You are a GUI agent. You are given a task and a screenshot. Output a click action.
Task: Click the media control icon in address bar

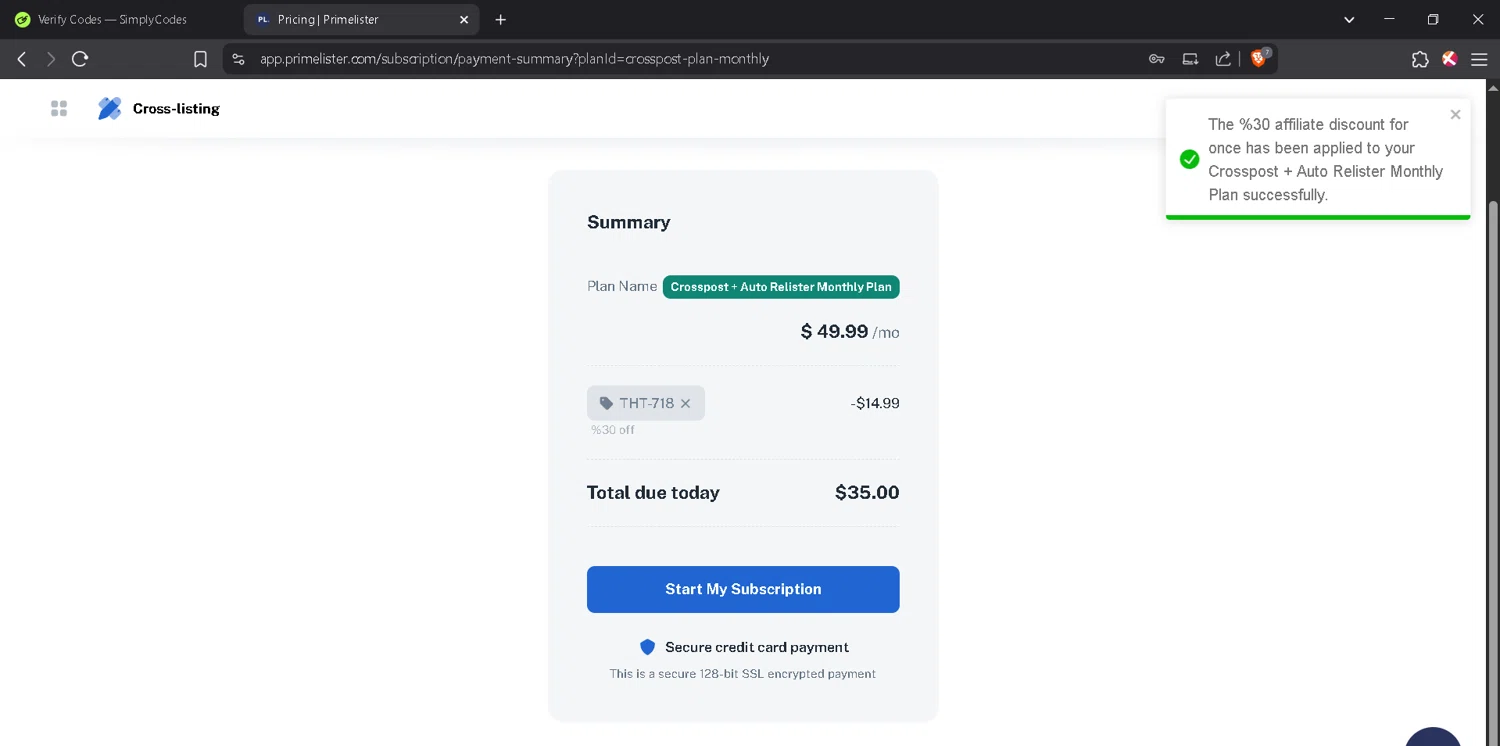pos(1190,59)
